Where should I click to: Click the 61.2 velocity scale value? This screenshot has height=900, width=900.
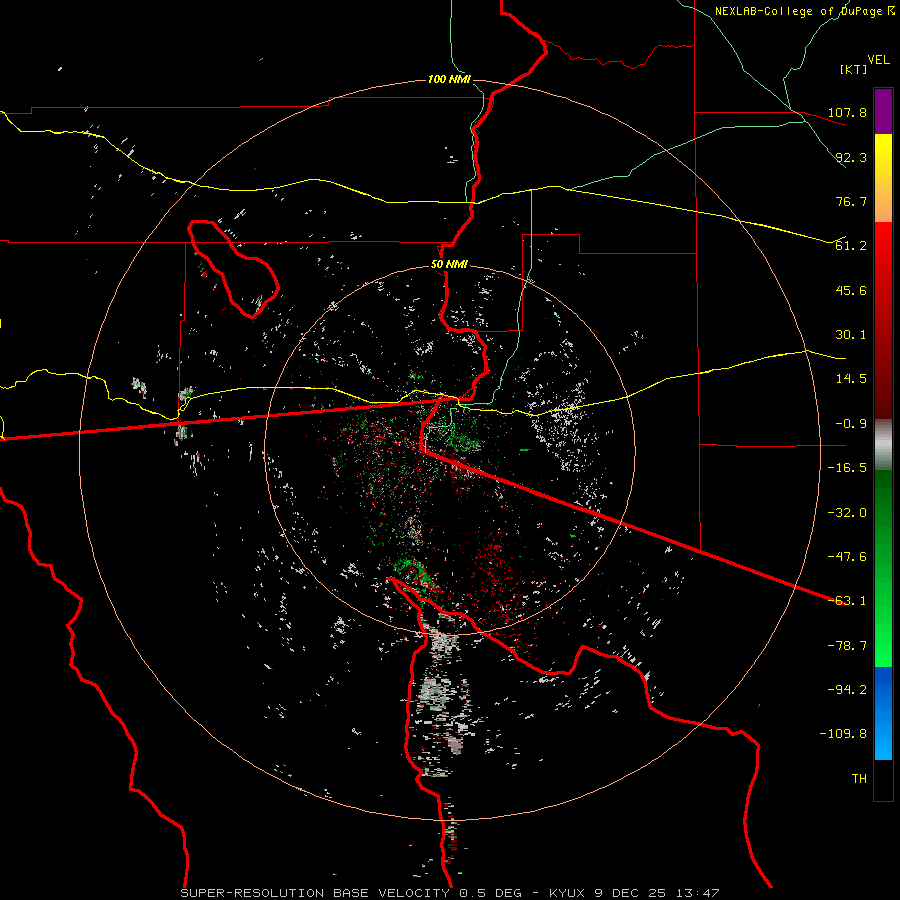[851, 246]
